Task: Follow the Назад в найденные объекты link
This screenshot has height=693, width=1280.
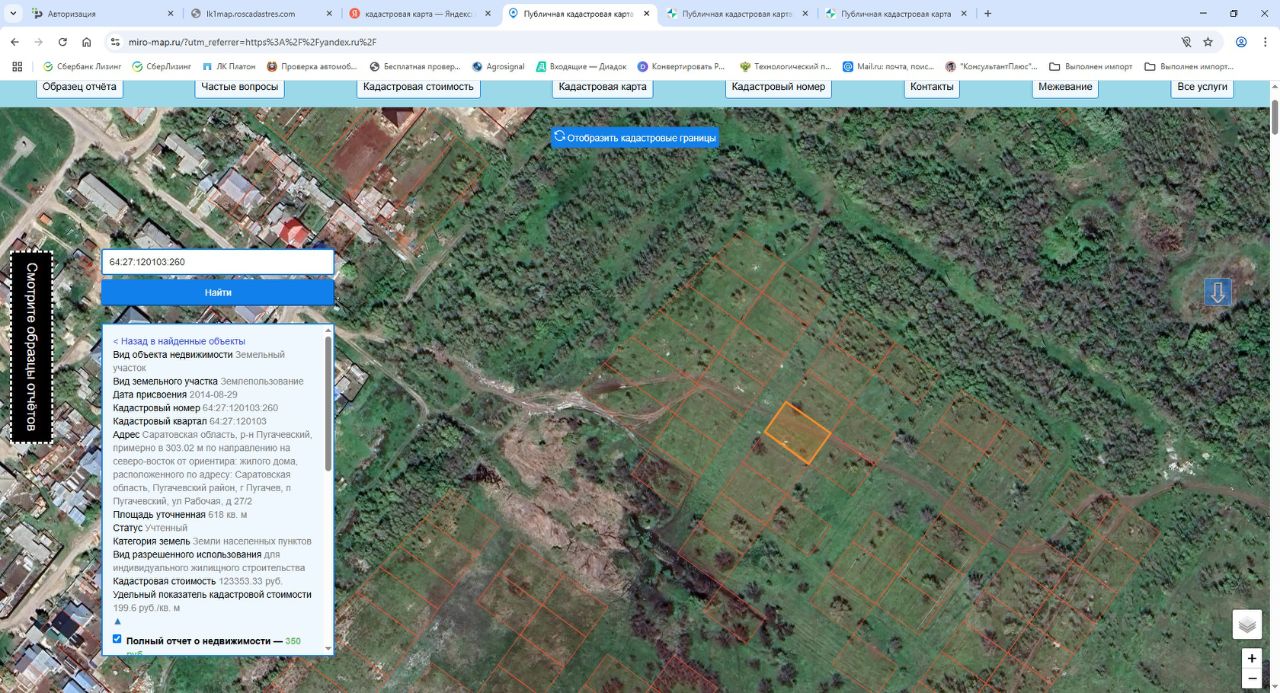Action: pos(179,341)
